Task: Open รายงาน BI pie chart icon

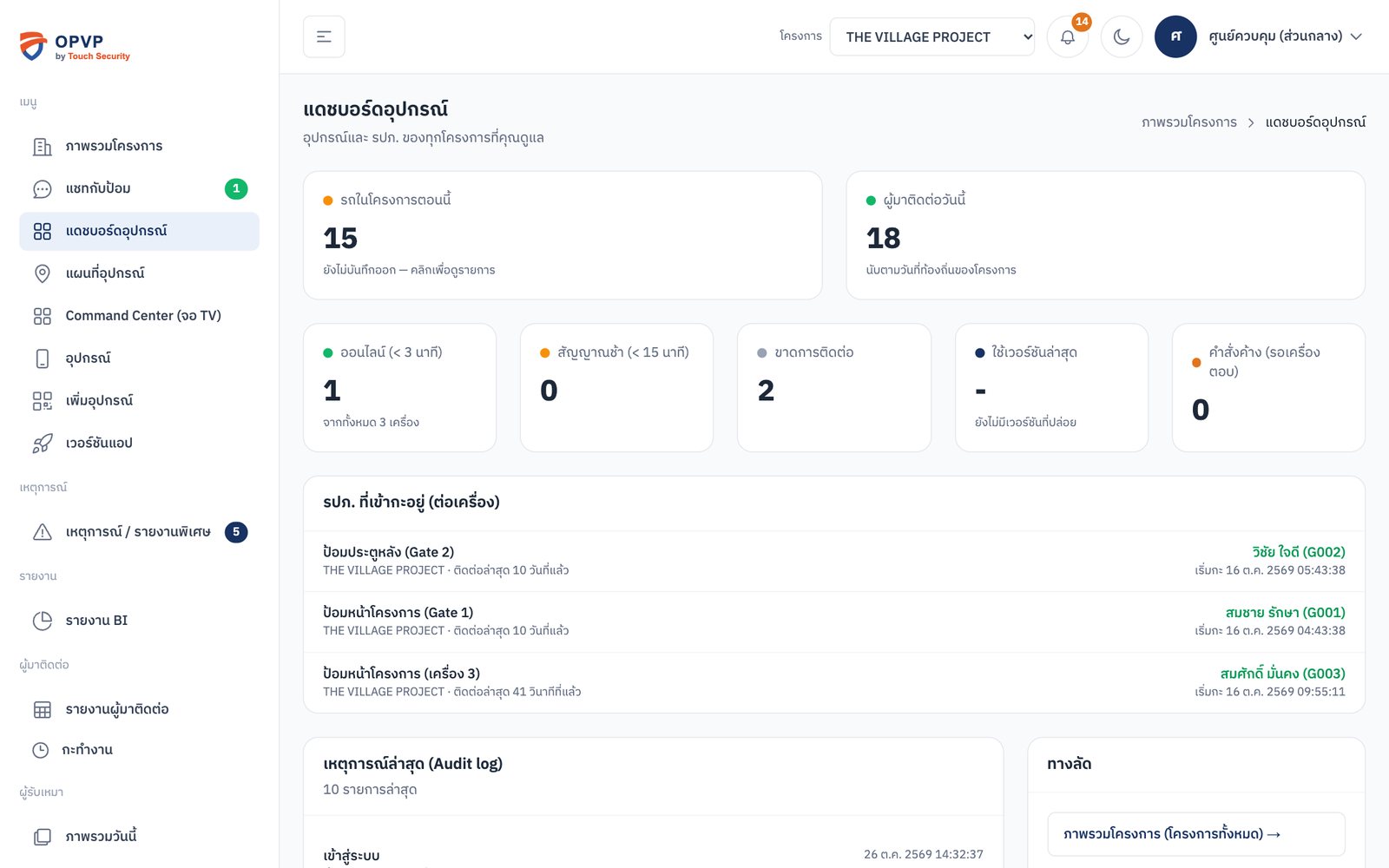Action: (x=42, y=621)
